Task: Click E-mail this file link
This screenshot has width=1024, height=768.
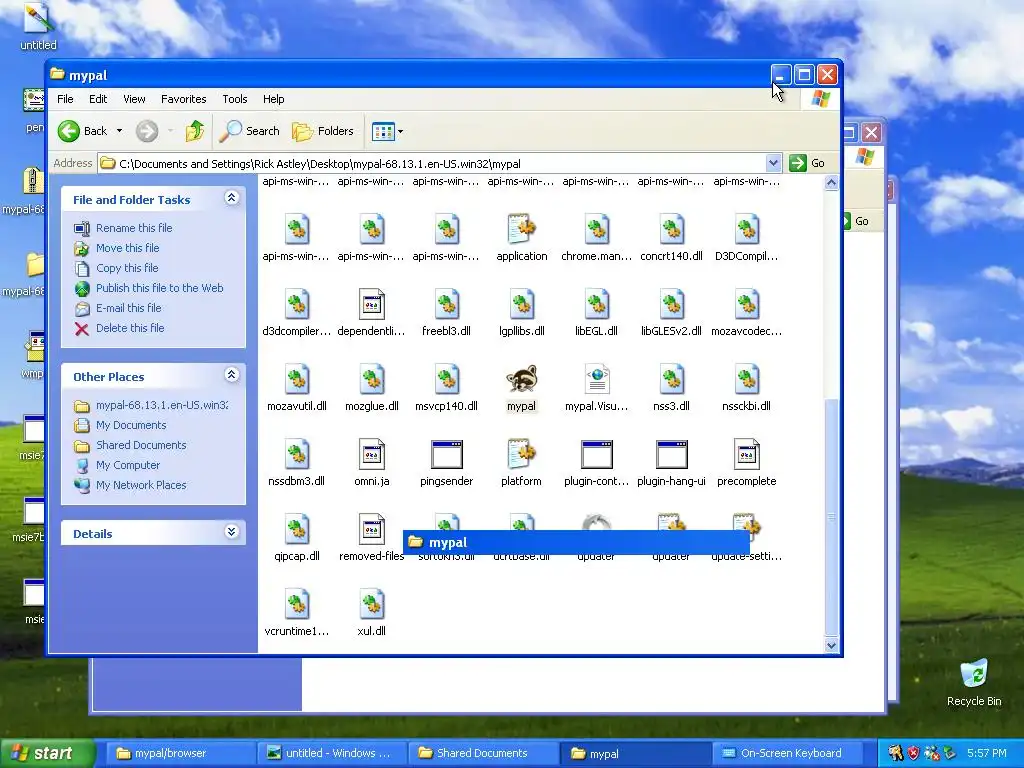Action: [129, 308]
